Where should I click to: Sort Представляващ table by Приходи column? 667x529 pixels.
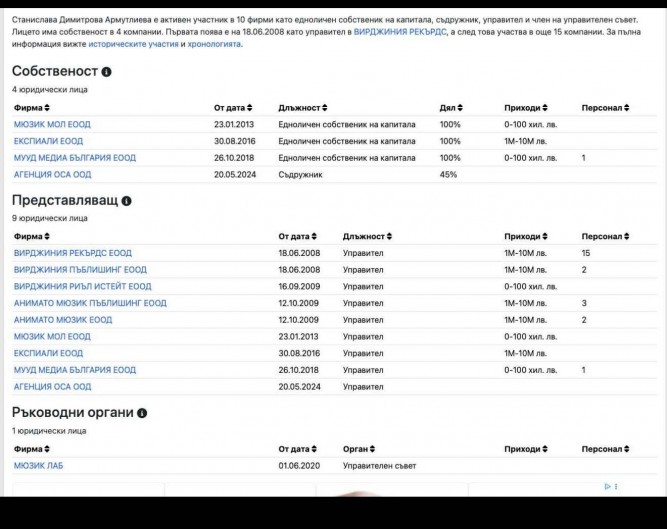pos(527,236)
